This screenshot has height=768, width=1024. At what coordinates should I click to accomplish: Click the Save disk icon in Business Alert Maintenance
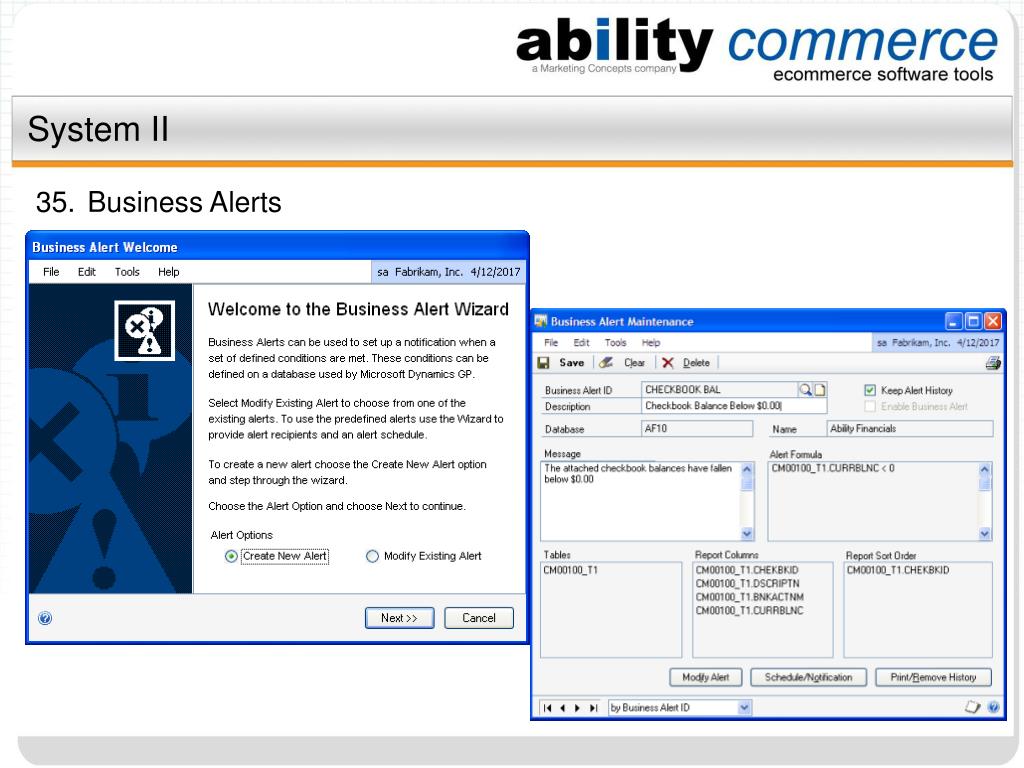543,362
